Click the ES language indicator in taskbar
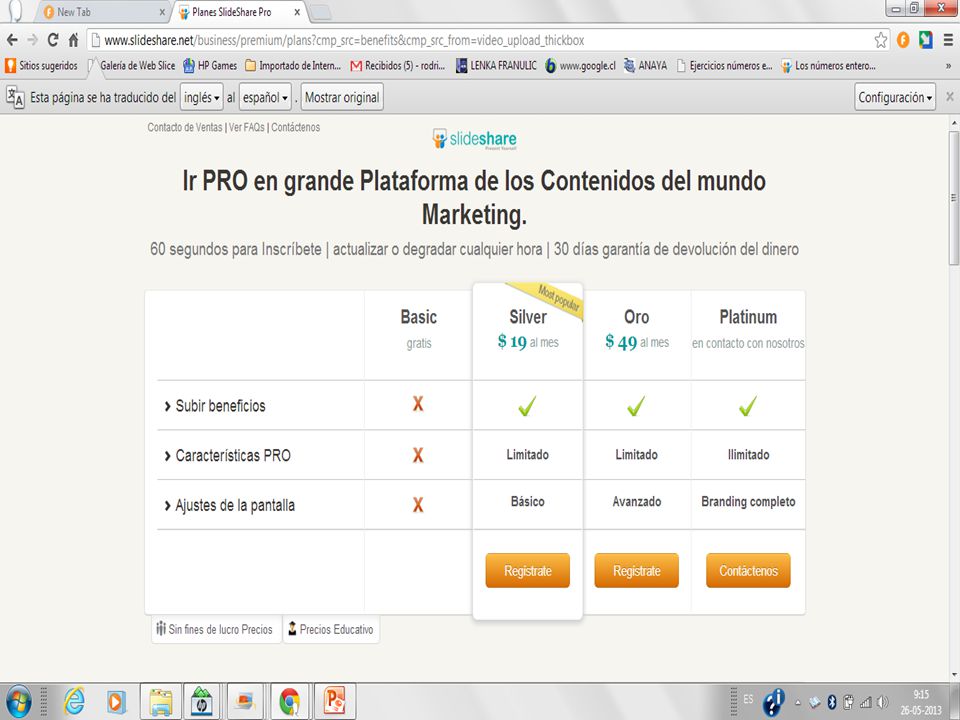This screenshot has height=720, width=960. (x=748, y=699)
